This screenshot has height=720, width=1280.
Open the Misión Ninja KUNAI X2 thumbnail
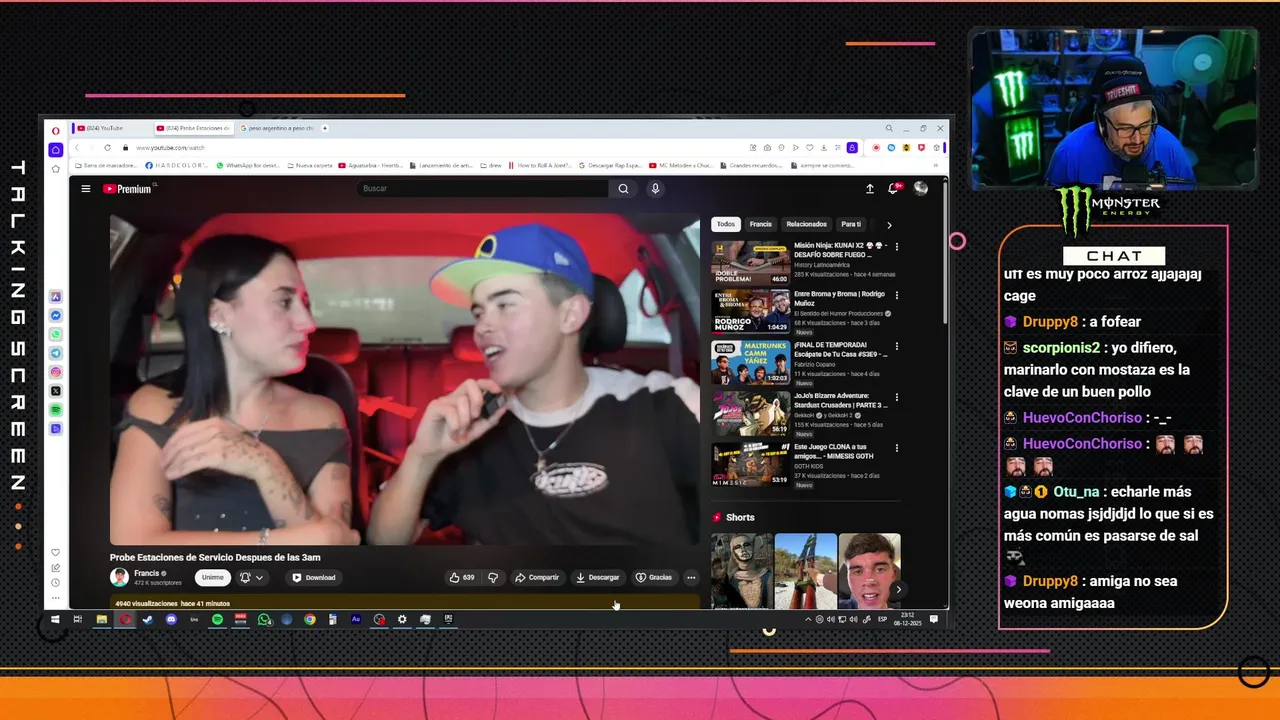(750, 262)
